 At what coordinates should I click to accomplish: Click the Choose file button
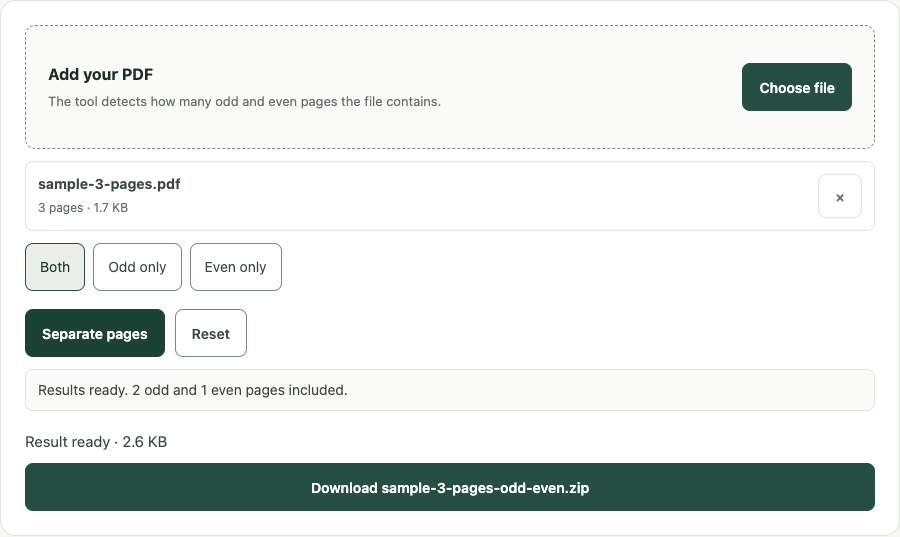click(797, 87)
